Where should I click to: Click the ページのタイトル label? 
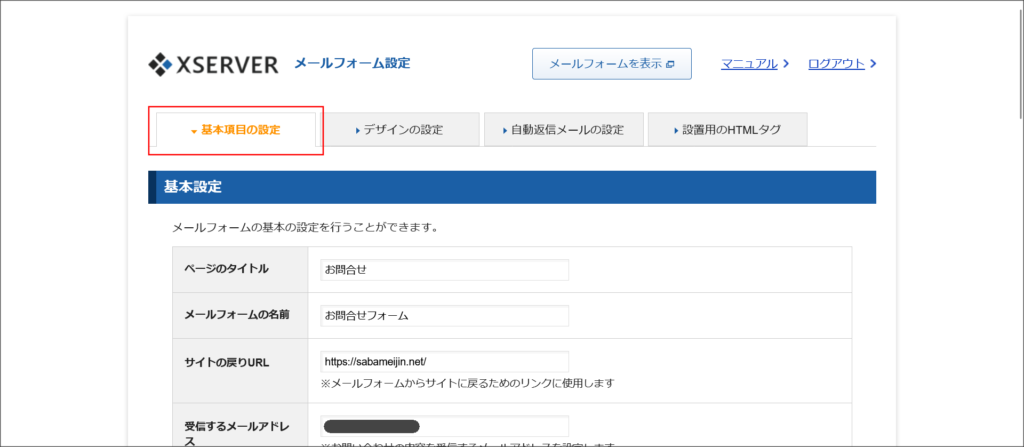[227, 269]
